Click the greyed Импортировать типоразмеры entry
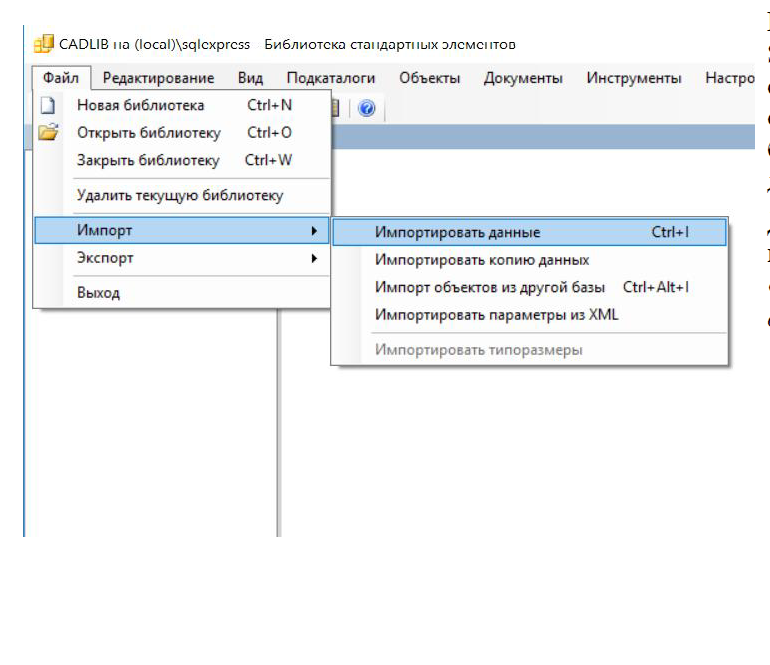This screenshot has width=770, height=665. tap(529, 350)
